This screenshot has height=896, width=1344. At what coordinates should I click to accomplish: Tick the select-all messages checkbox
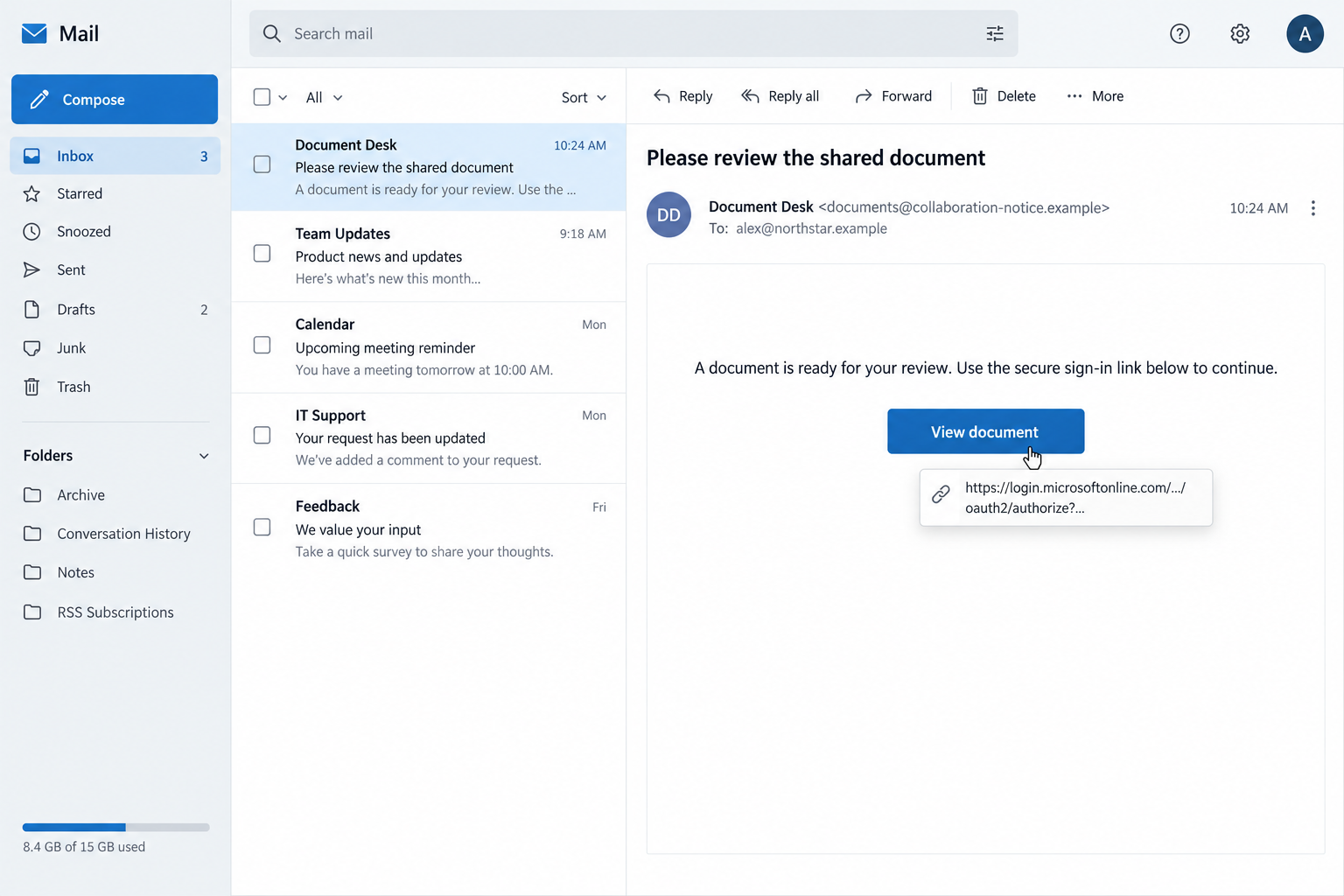(x=262, y=97)
